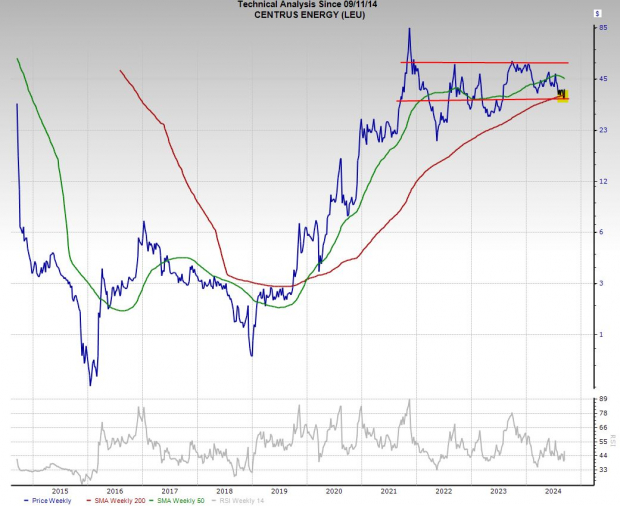Click the yellow highlighted current price marker
This screenshot has width=620, height=506.
pos(562,96)
